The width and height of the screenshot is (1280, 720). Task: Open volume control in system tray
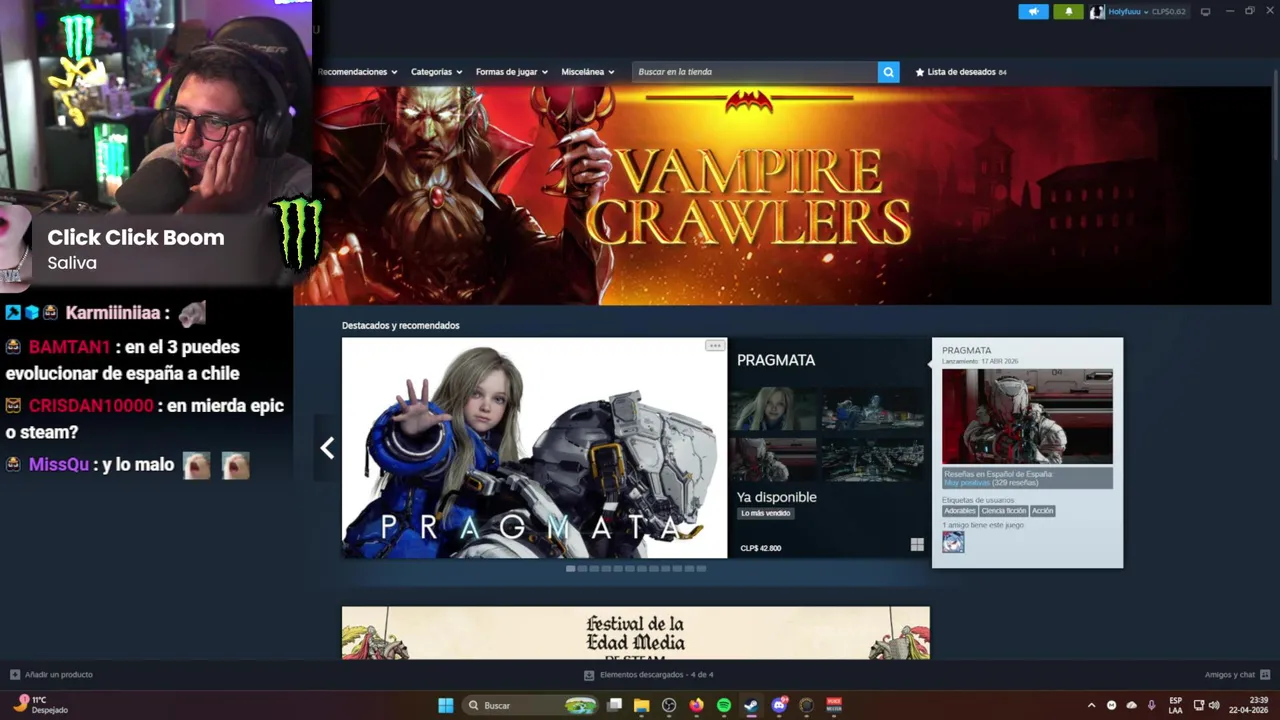point(1214,705)
